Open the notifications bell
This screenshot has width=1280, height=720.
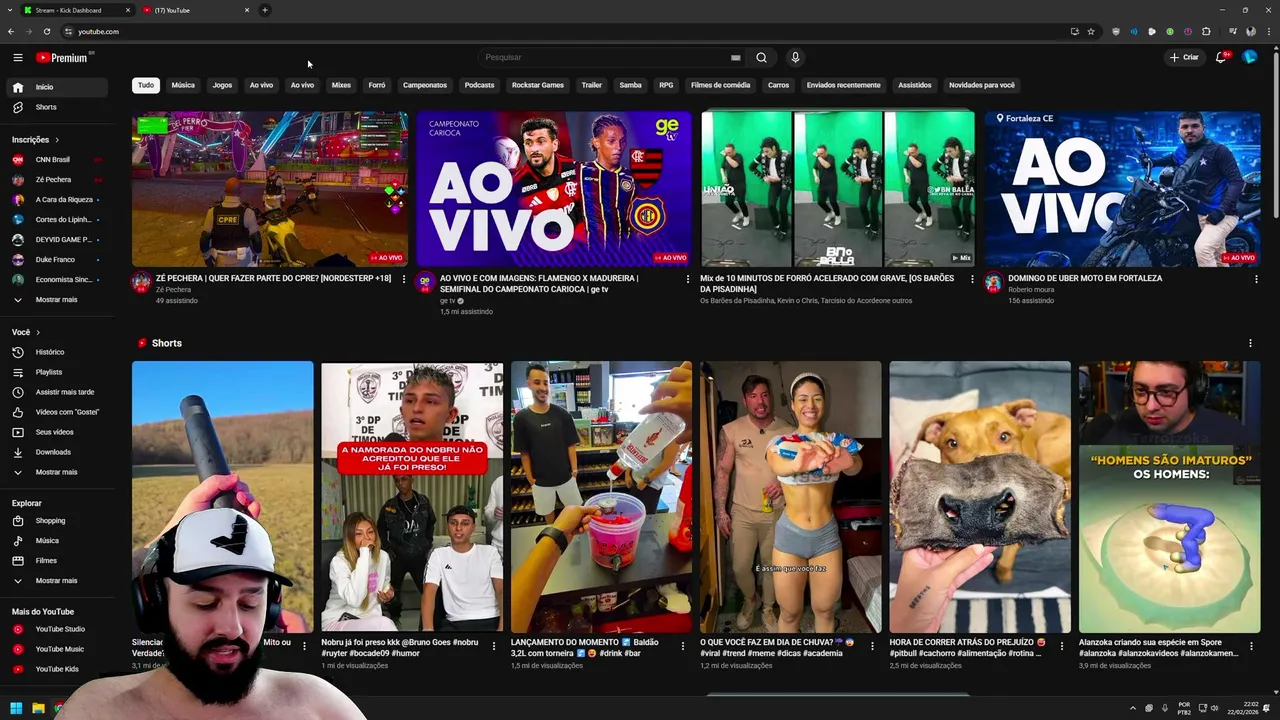click(1221, 57)
